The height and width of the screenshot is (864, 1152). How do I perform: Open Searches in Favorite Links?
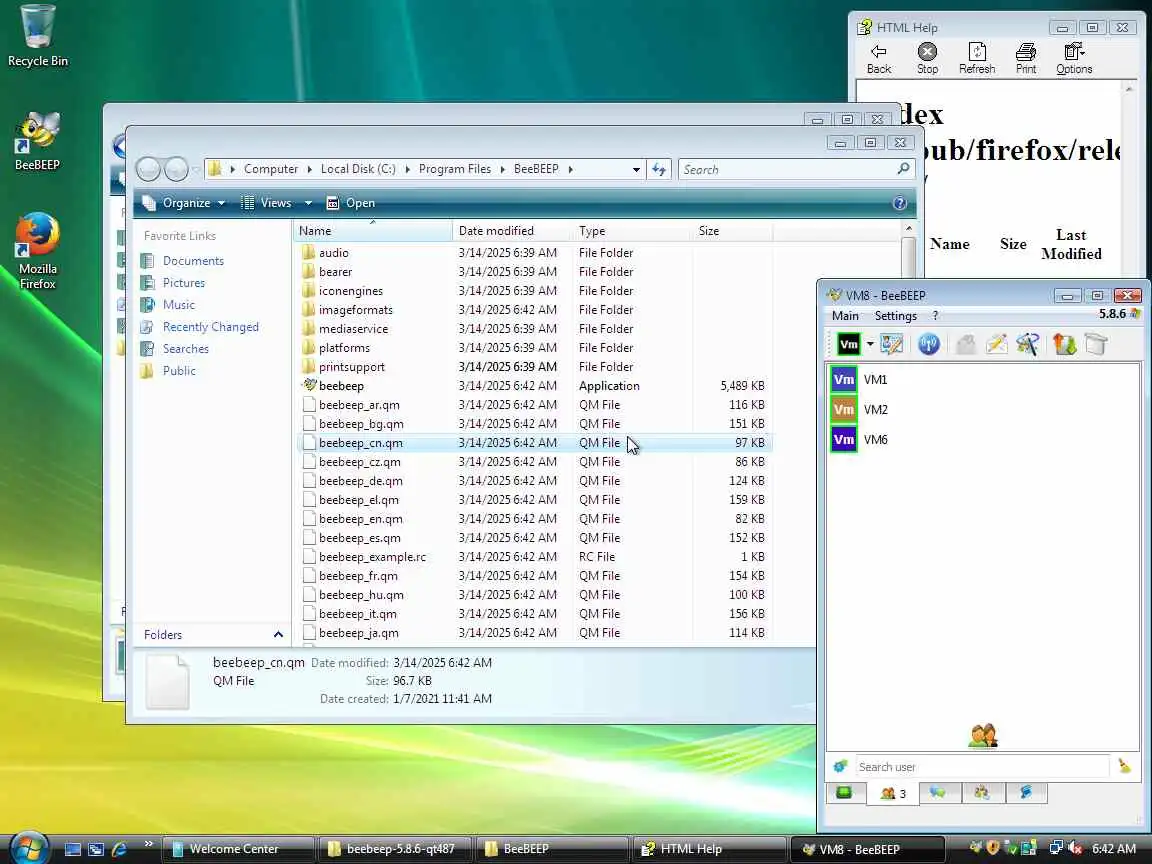point(185,349)
